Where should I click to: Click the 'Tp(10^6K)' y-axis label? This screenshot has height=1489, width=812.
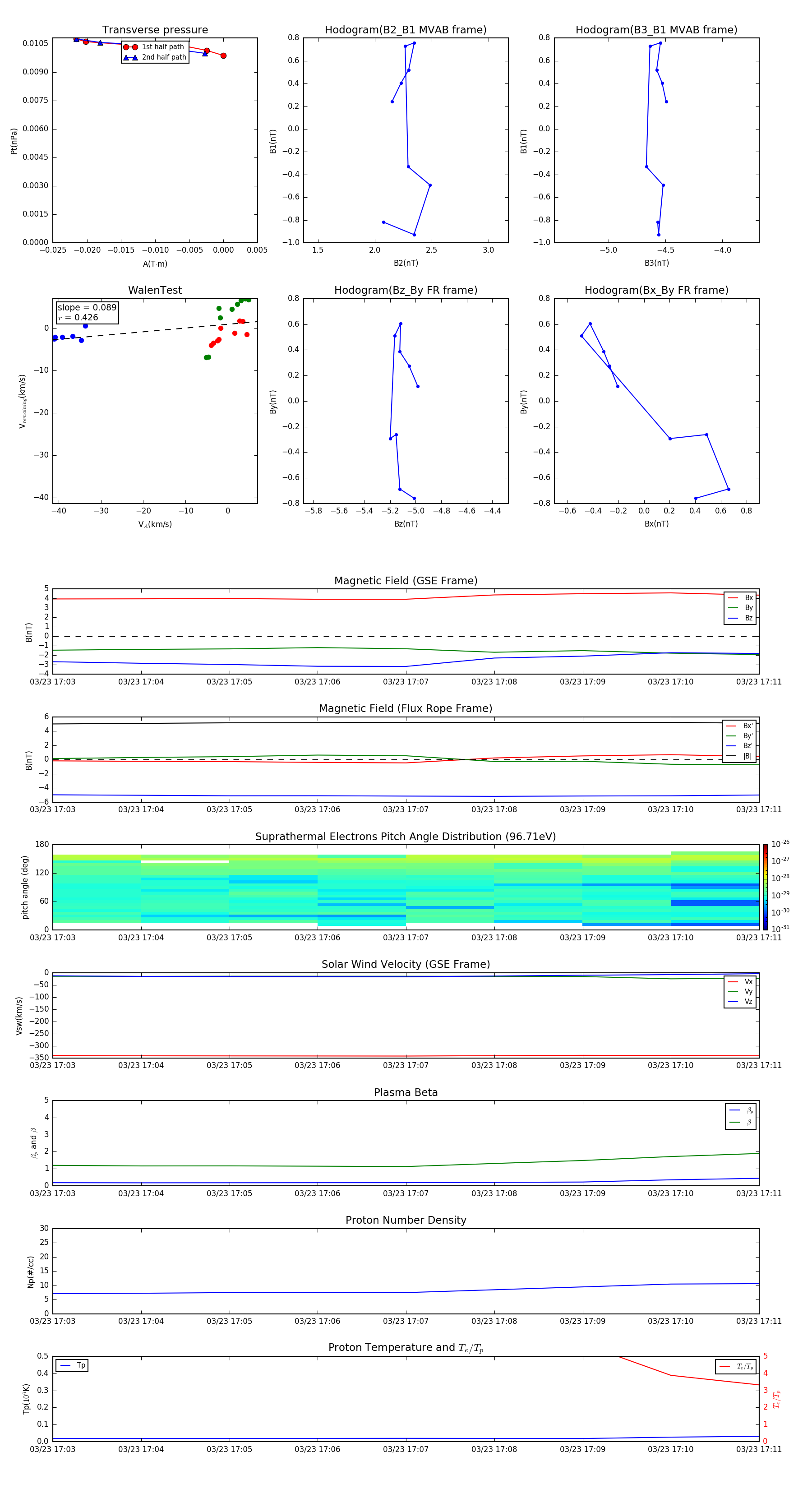[x=26, y=1399]
